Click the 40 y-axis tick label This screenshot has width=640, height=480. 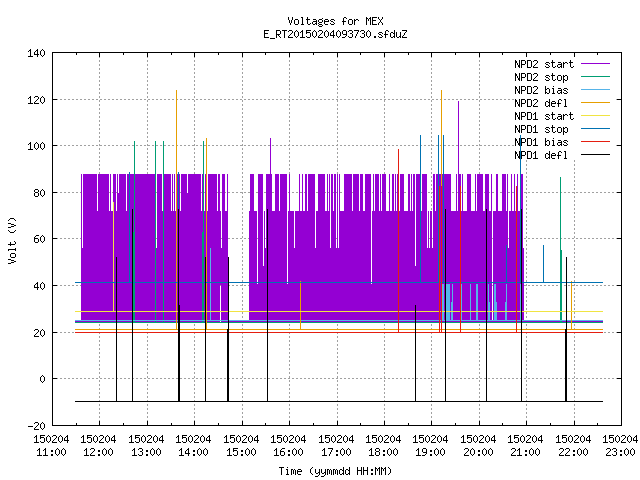[39, 286]
